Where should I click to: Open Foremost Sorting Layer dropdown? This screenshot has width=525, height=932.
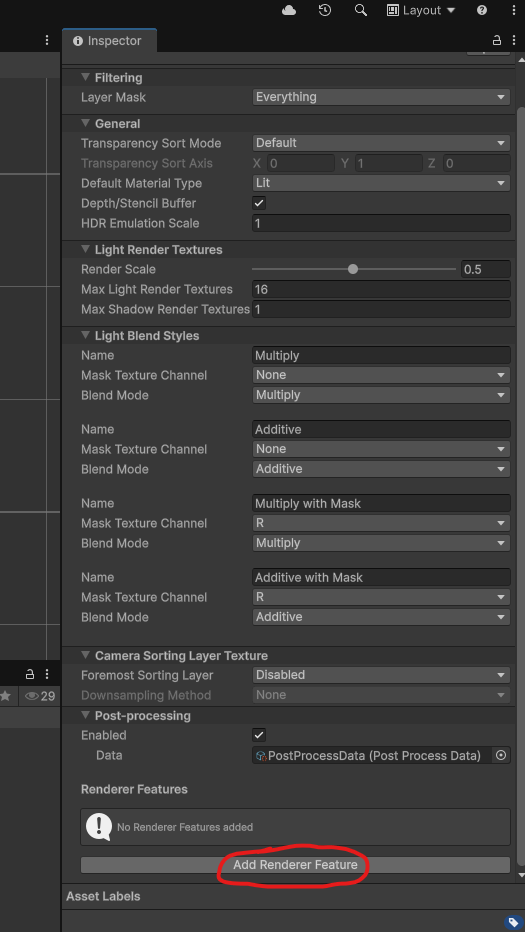pos(381,675)
